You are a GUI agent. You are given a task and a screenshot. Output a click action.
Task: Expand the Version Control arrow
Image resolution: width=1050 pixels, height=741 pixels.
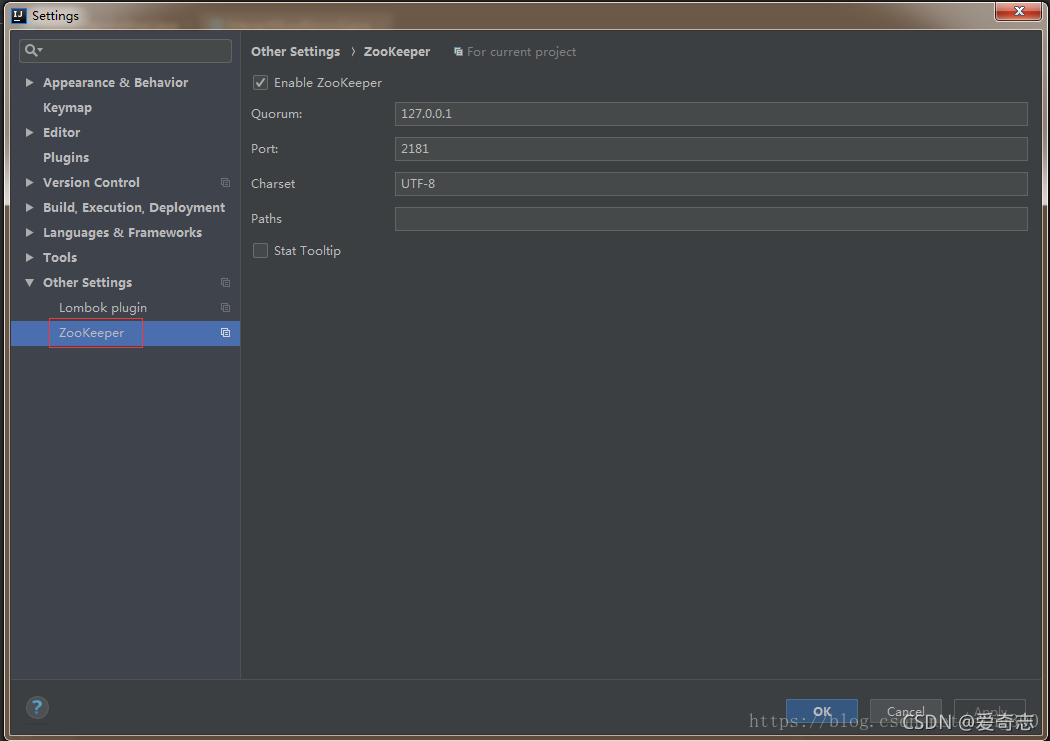point(29,182)
